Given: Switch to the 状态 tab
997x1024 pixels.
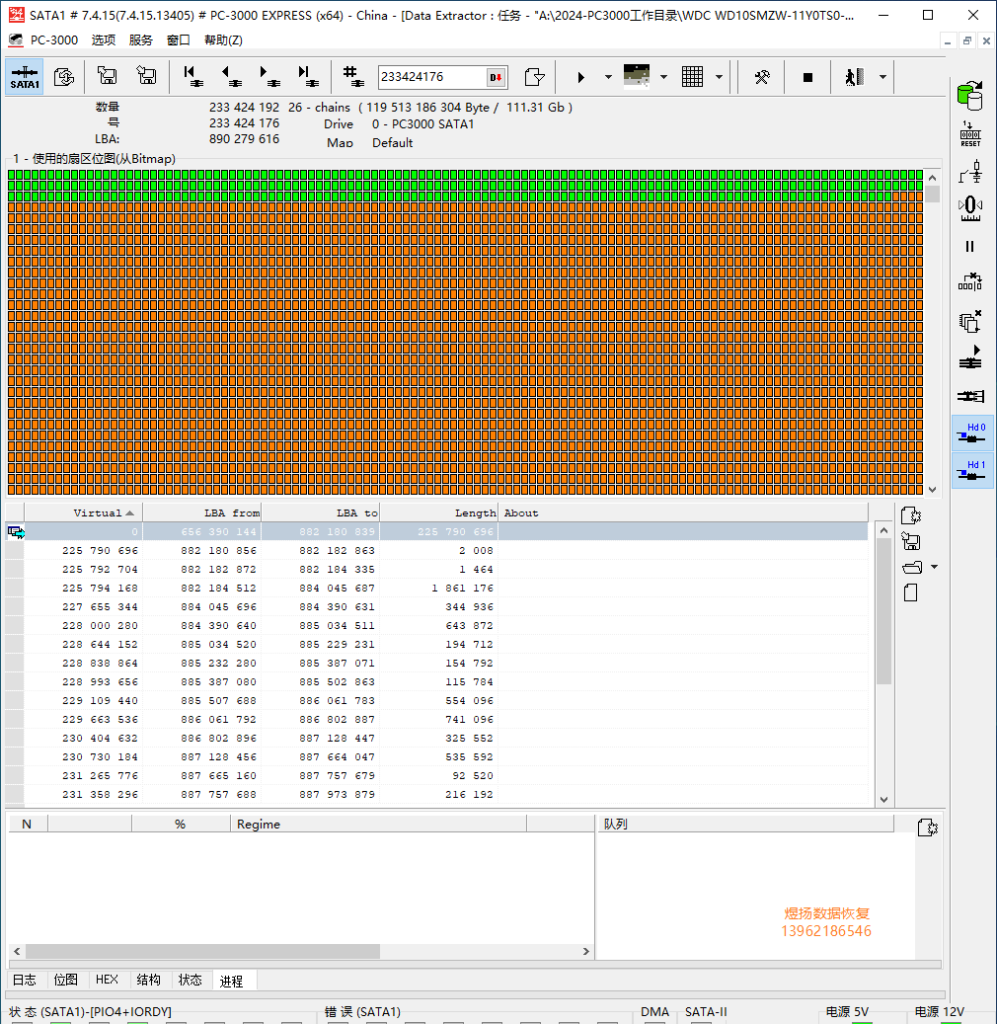Looking at the screenshot, I should pos(190,980).
